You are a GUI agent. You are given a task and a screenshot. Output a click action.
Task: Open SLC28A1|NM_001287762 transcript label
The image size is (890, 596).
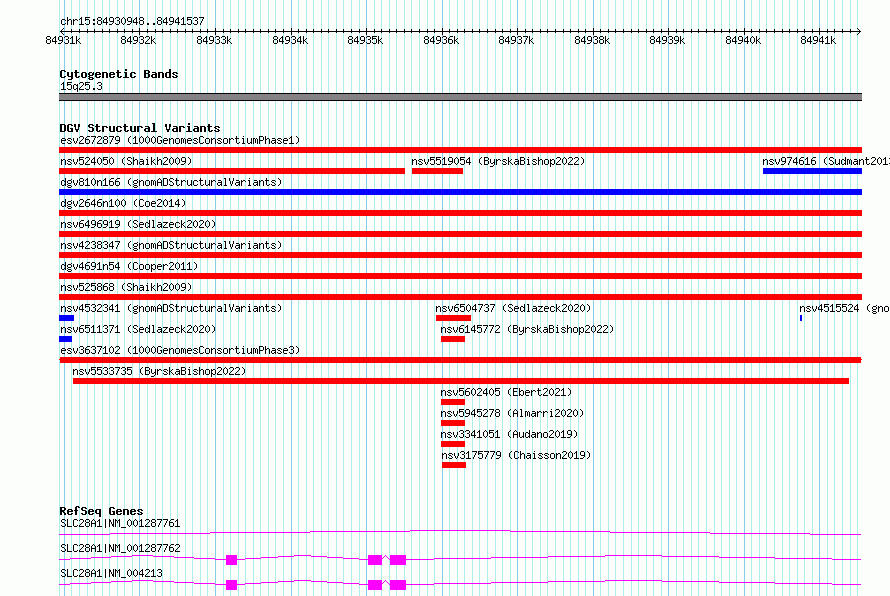[x=120, y=548]
